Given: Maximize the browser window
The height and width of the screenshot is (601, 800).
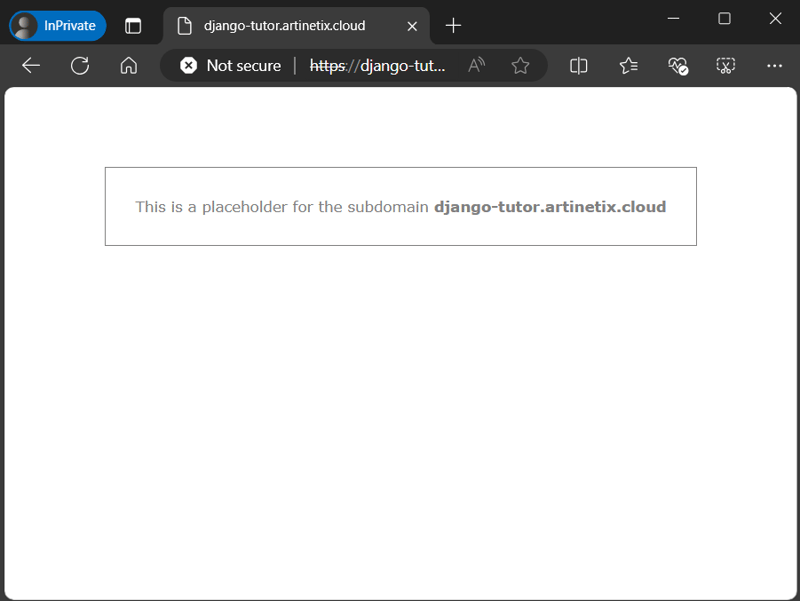Looking at the screenshot, I should coord(724,18).
